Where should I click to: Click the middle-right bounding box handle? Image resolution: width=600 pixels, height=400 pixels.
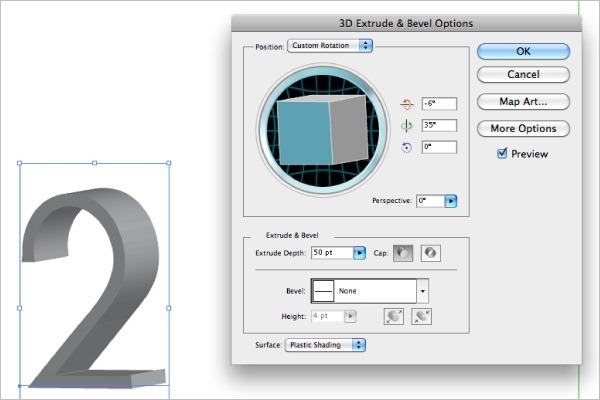[x=169, y=308]
